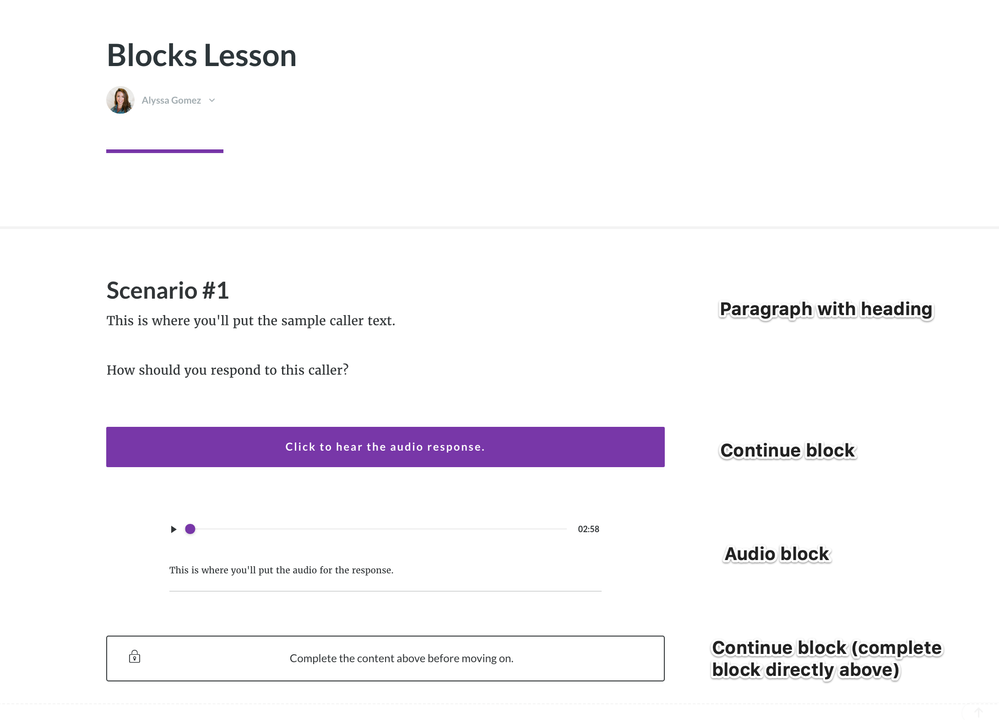This screenshot has width=999, height=720.
Task: Click the middle of the audio progress track
Action: (380, 529)
